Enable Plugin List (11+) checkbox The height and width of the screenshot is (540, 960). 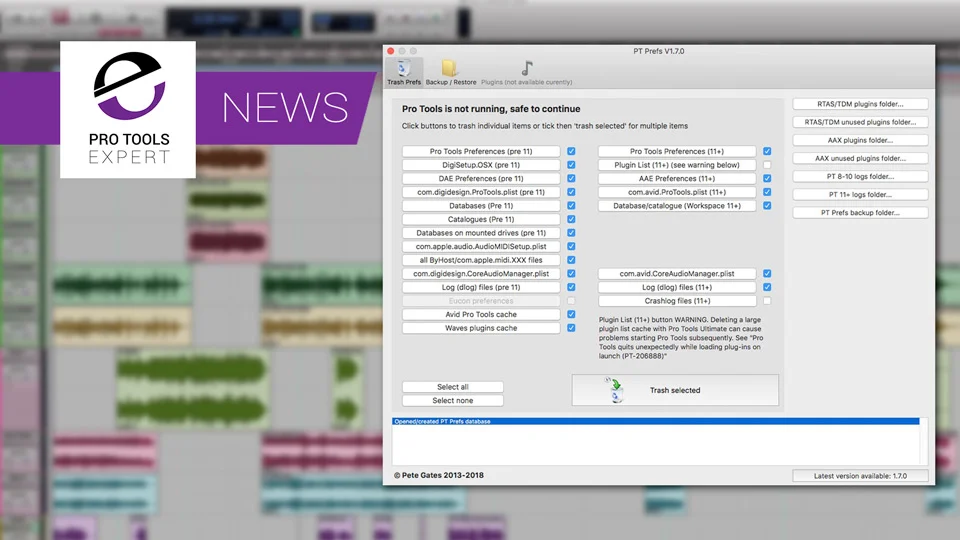pyautogui.click(x=767, y=165)
